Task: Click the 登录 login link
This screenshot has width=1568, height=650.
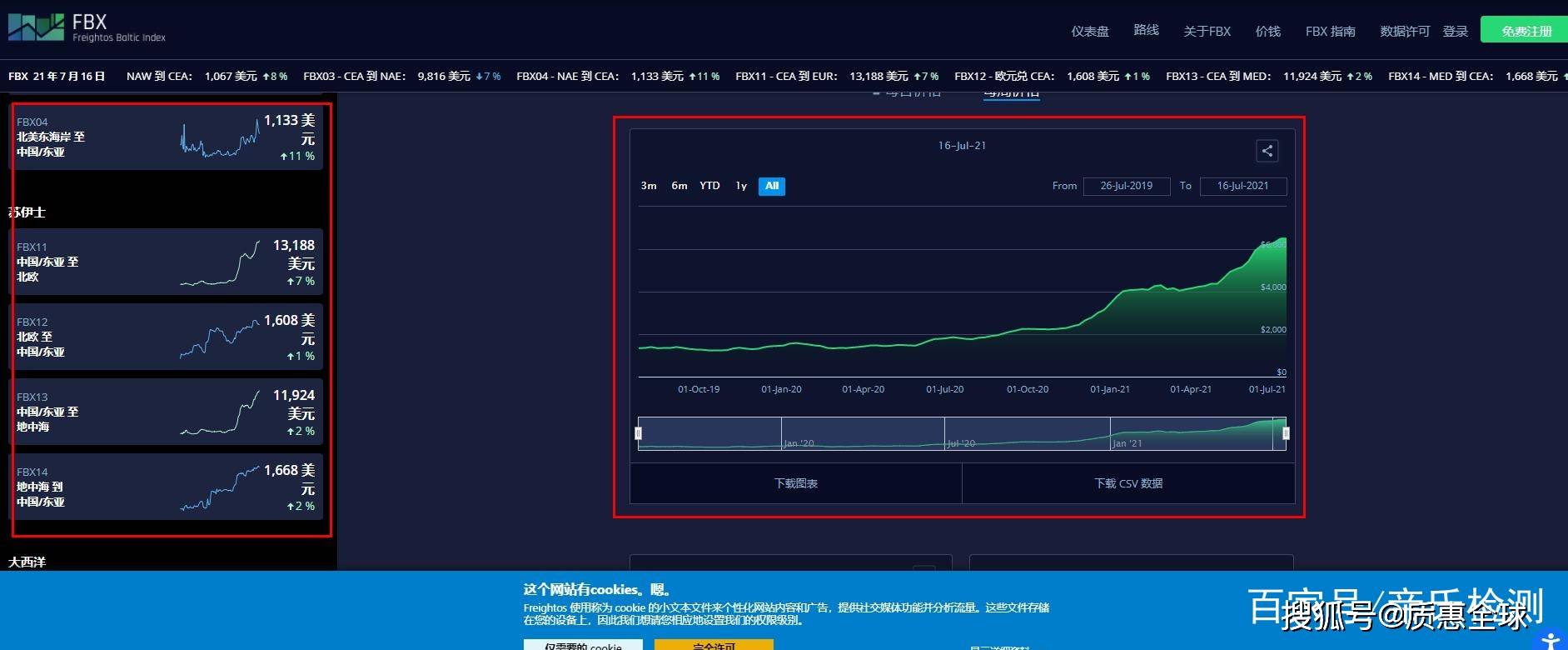Action: pyautogui.click(x=1455, y=32)
